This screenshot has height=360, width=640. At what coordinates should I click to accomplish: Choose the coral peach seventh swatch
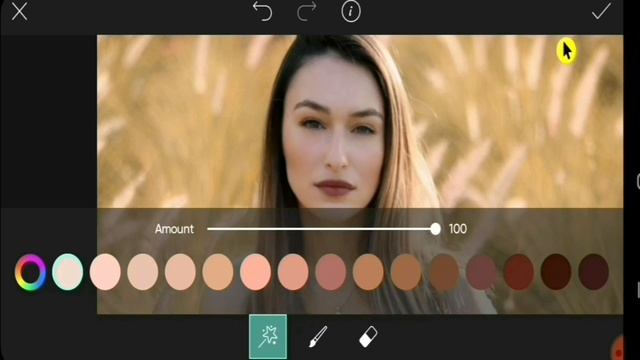[x=293, y=272]
